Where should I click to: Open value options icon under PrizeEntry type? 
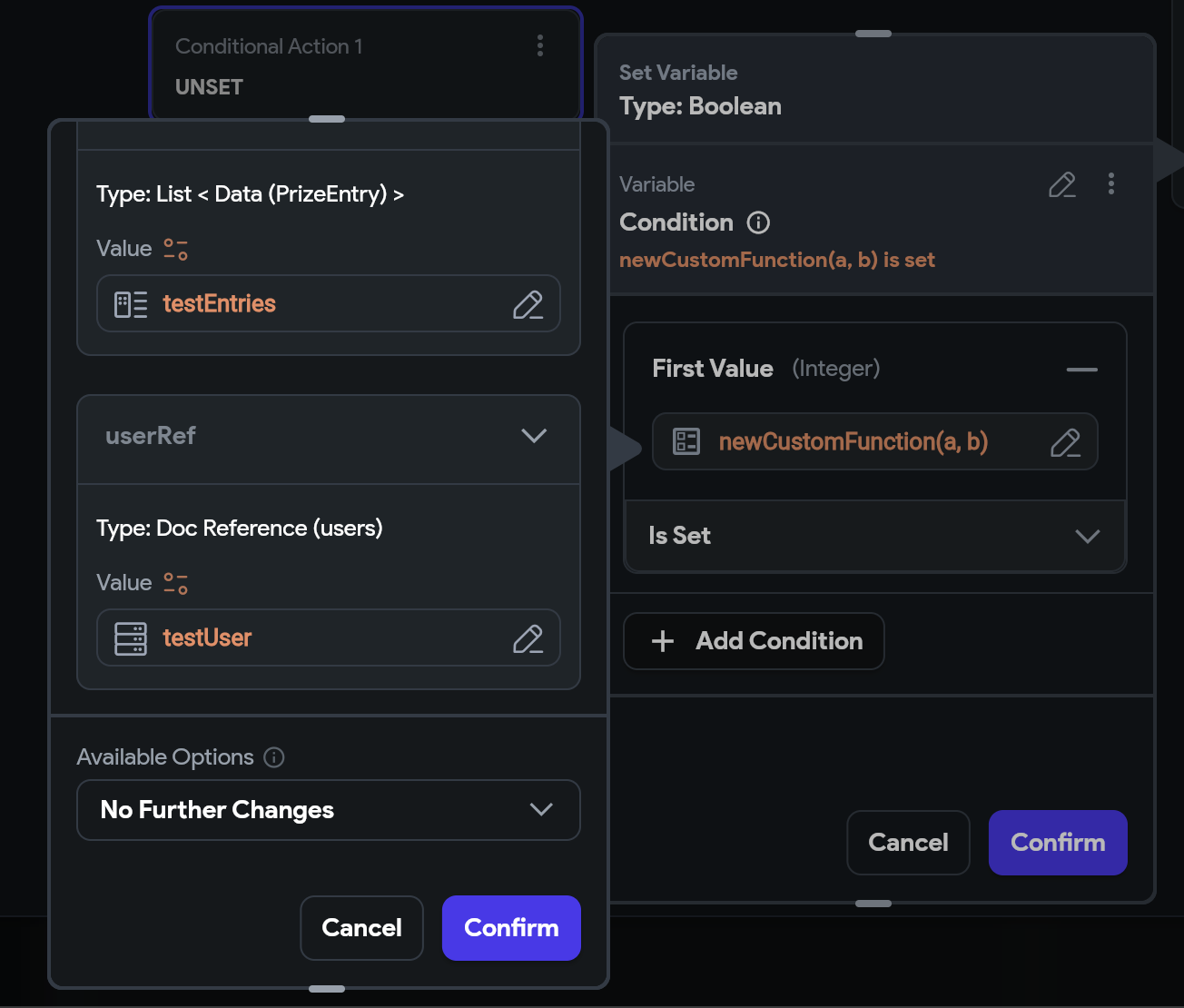tap(176, 249)
